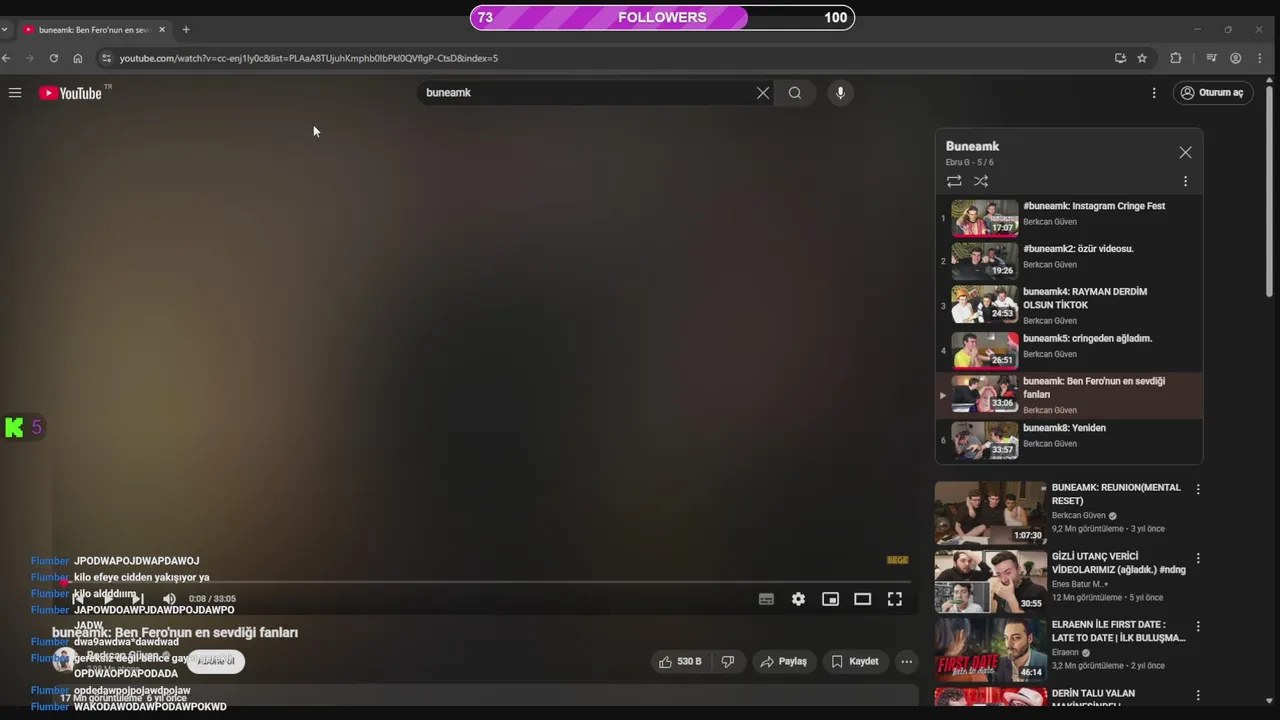Dislike the video with thumbs-down
The image size is (1280, 720).
(728, 661)
